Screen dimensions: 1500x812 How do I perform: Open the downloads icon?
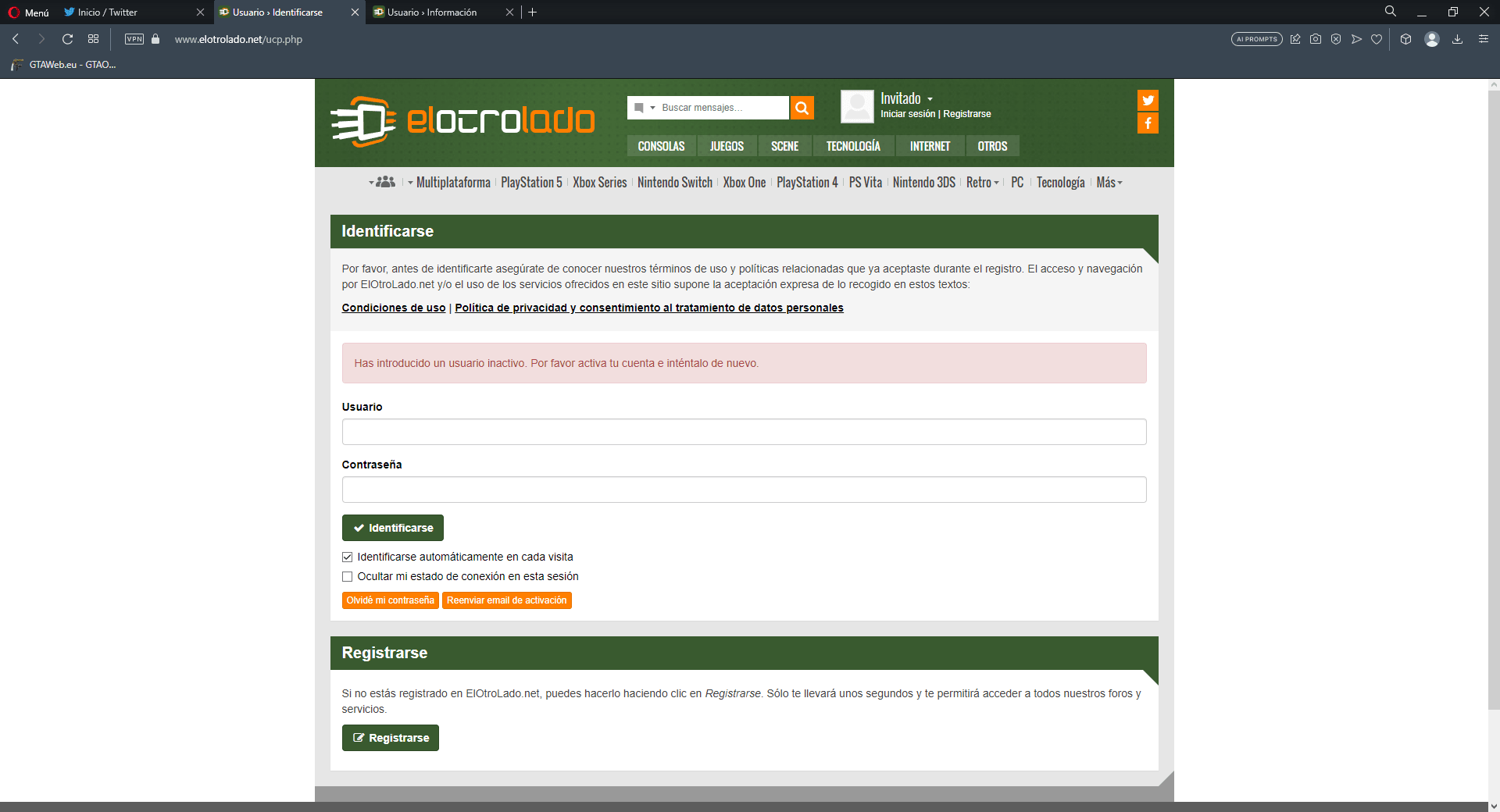(x=1457, y=39)
